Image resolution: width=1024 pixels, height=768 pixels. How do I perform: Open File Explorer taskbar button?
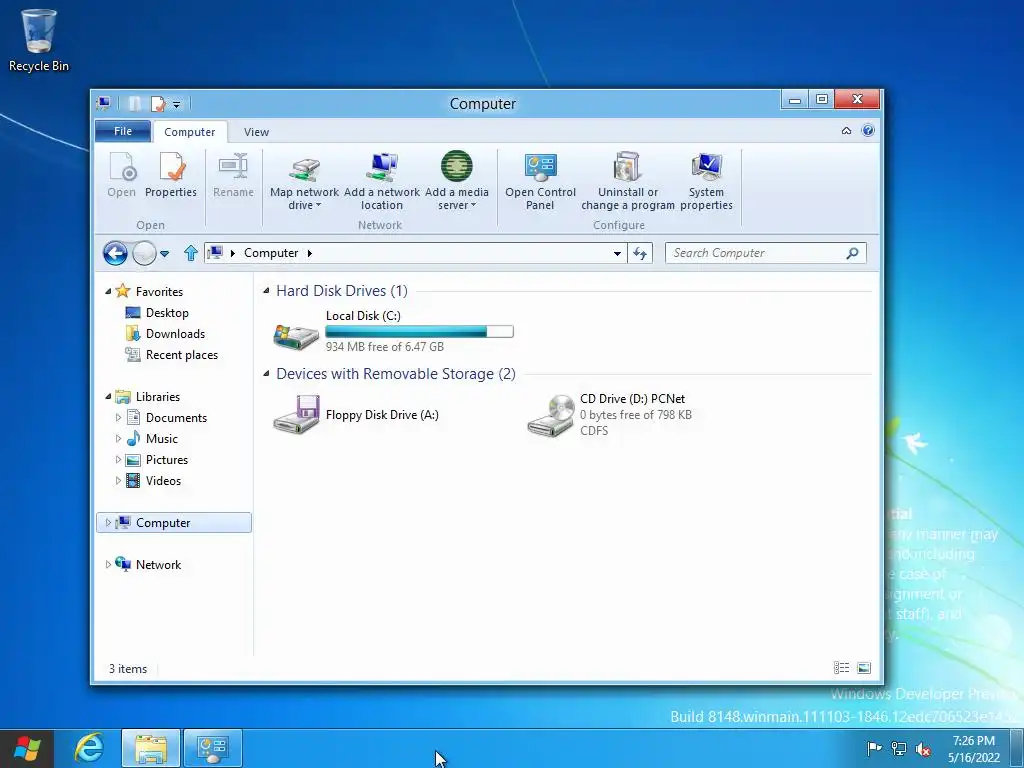pyautogui.click(x=150, y=748)
